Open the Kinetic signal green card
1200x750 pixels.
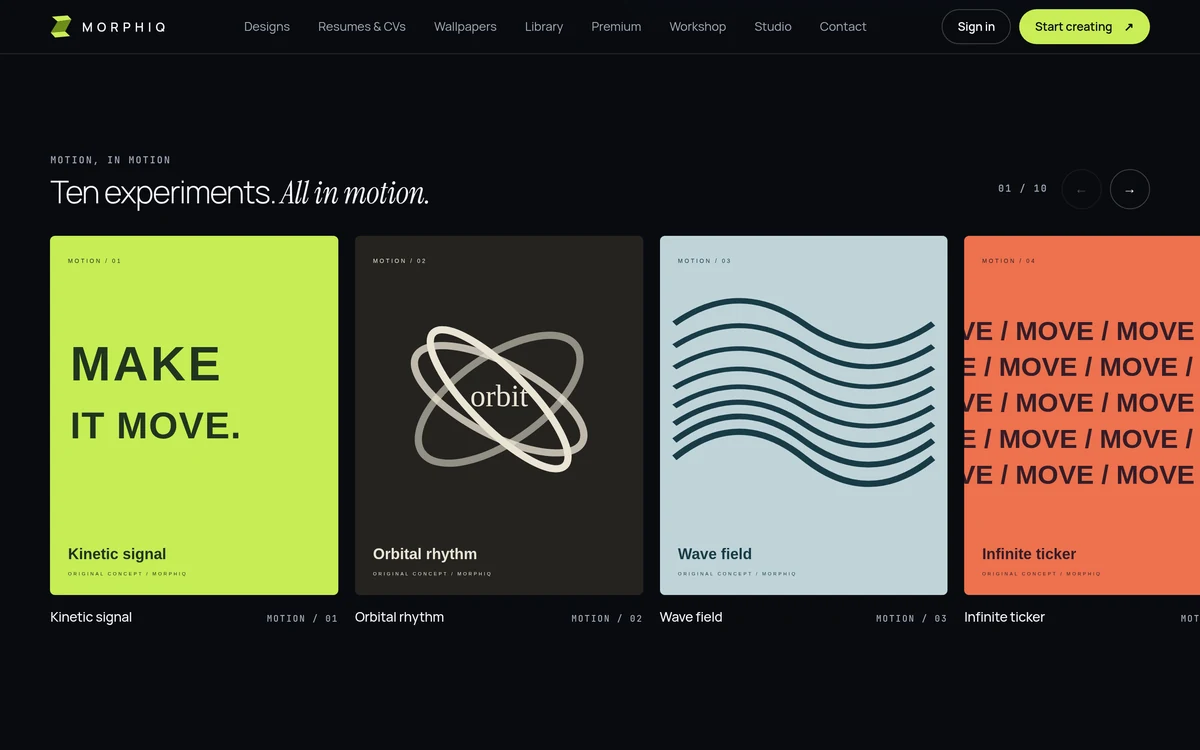pos(194,415)
